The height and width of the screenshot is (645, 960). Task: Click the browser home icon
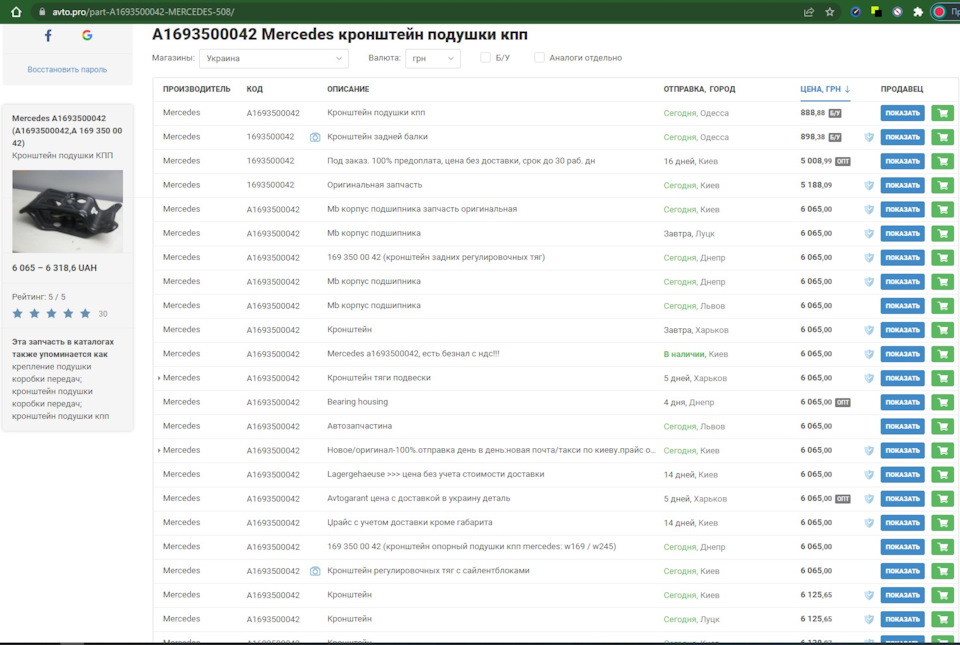coord(16,12)
